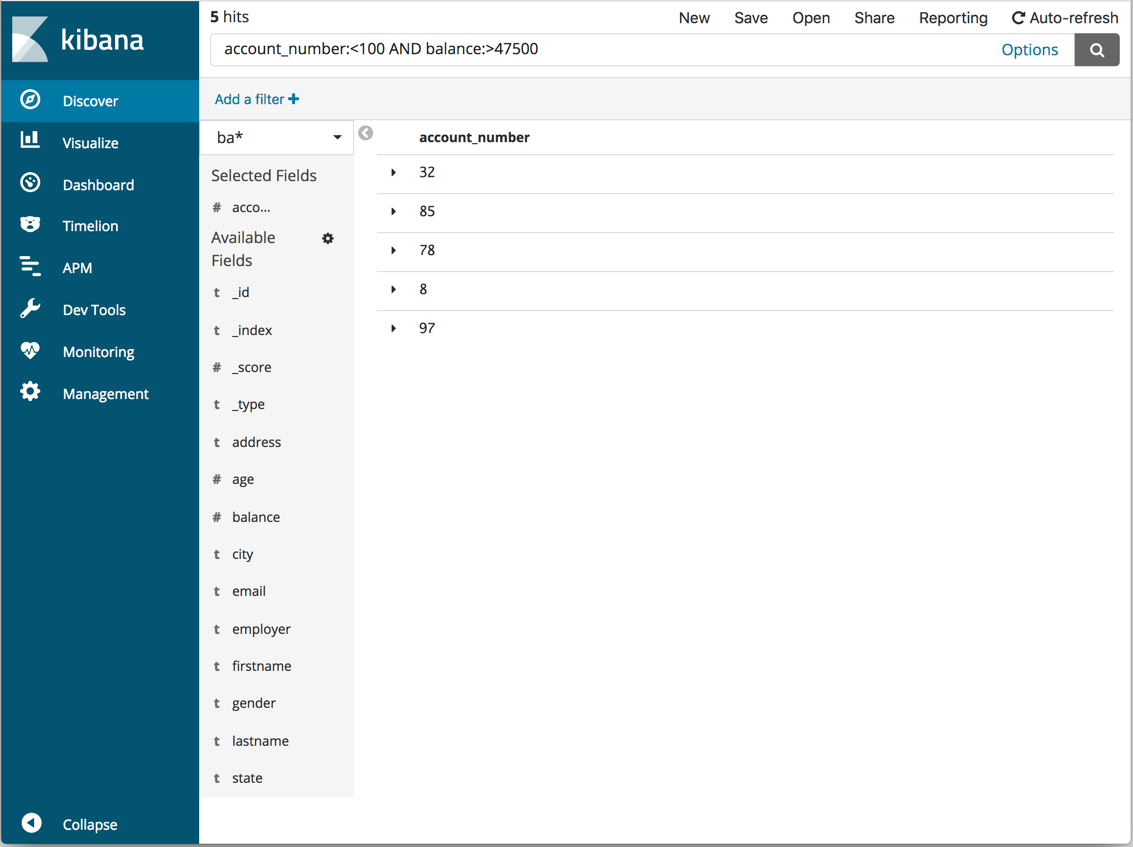Toggle Auto-refresh in the top bar

pos(1065,18)
